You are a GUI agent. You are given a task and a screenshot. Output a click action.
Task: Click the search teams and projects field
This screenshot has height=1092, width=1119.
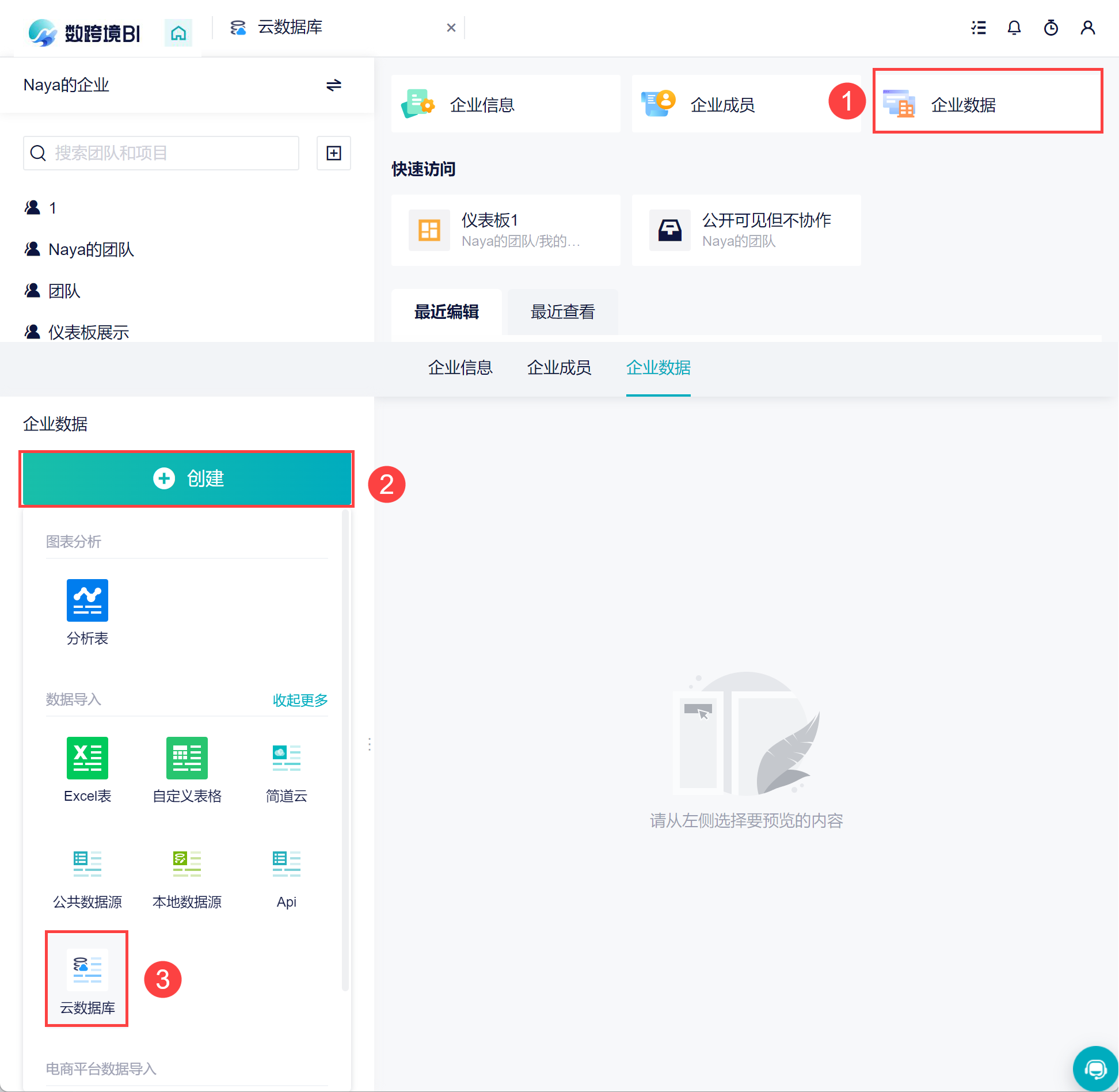pos(173,153)
